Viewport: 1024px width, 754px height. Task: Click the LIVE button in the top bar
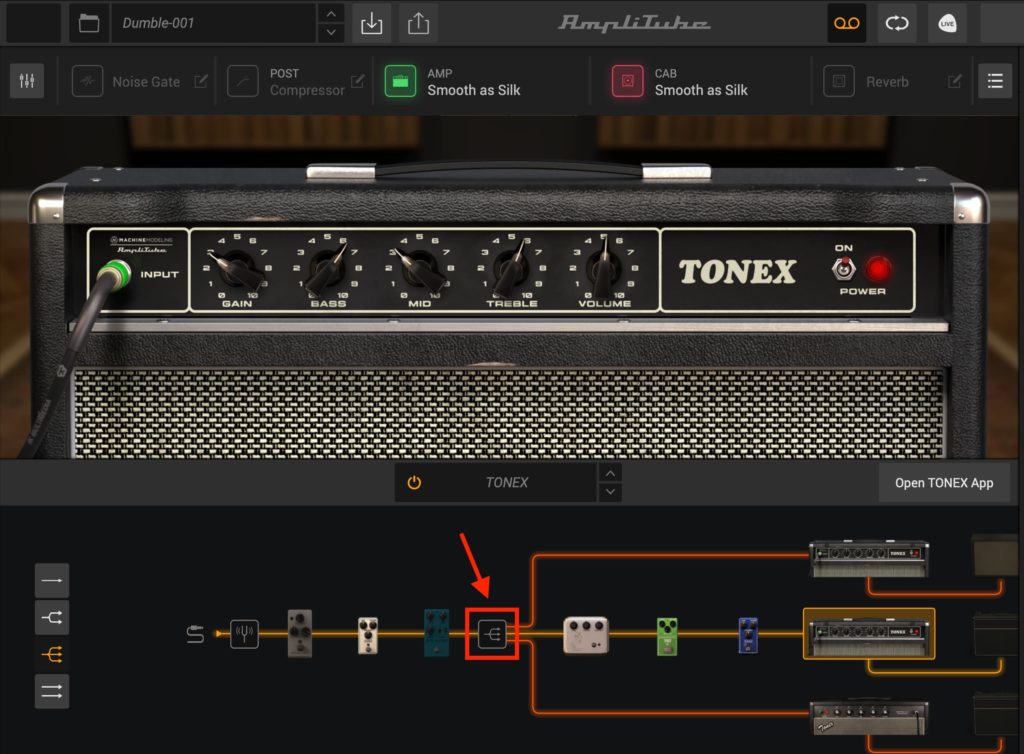[x=946, y=23]
